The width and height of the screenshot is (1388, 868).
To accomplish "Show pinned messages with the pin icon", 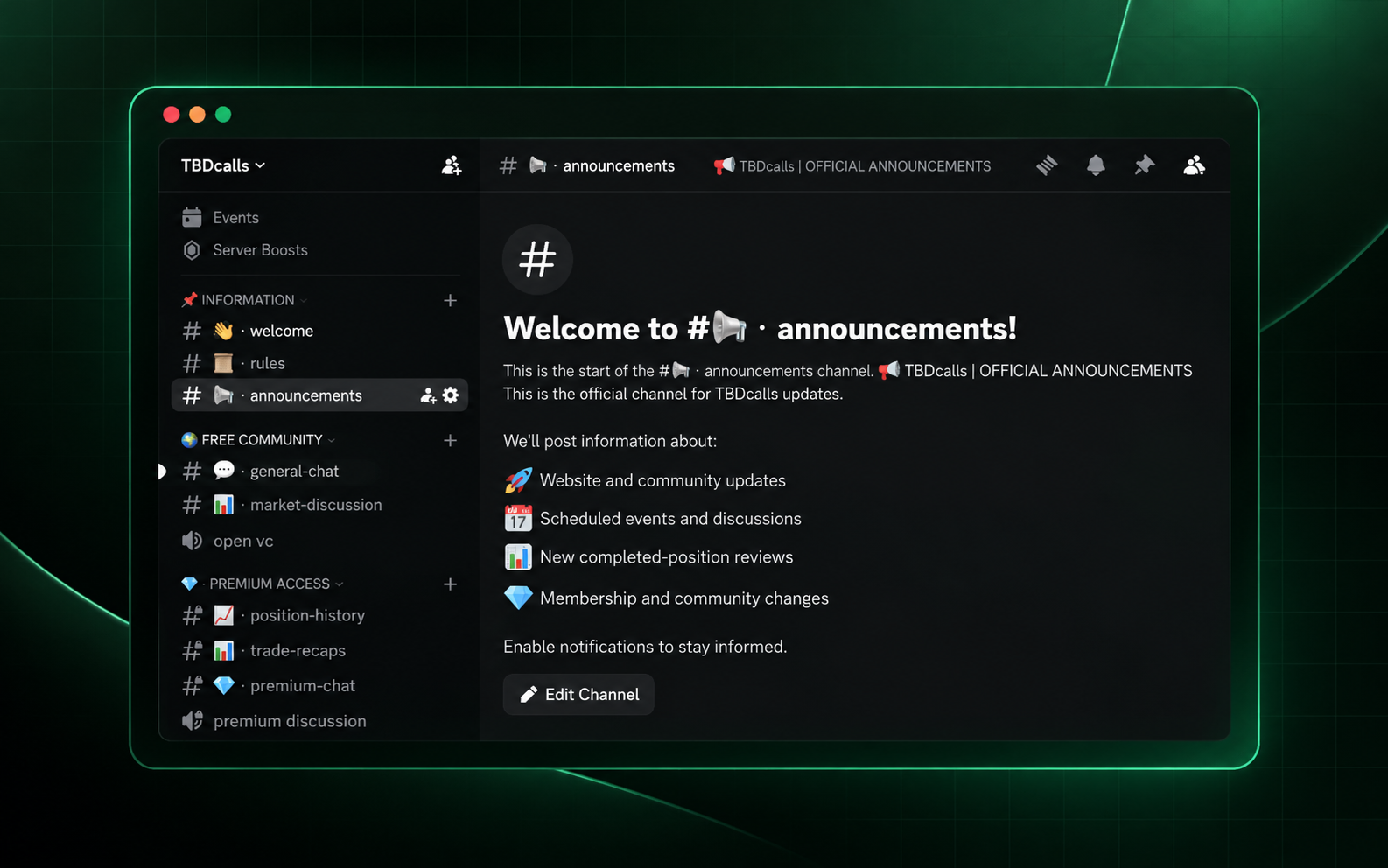I will click(1144, 165).
